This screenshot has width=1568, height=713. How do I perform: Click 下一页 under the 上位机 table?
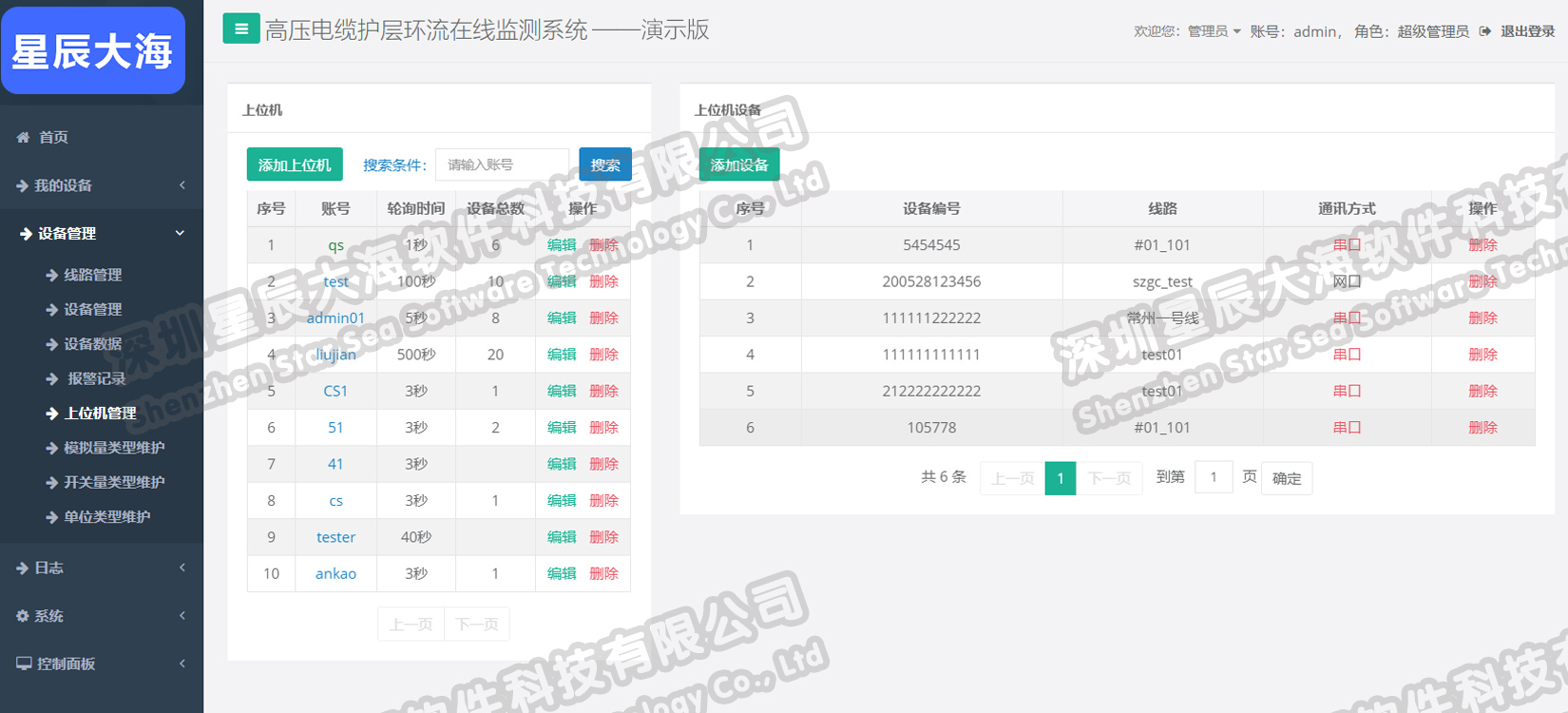[477, 624]
